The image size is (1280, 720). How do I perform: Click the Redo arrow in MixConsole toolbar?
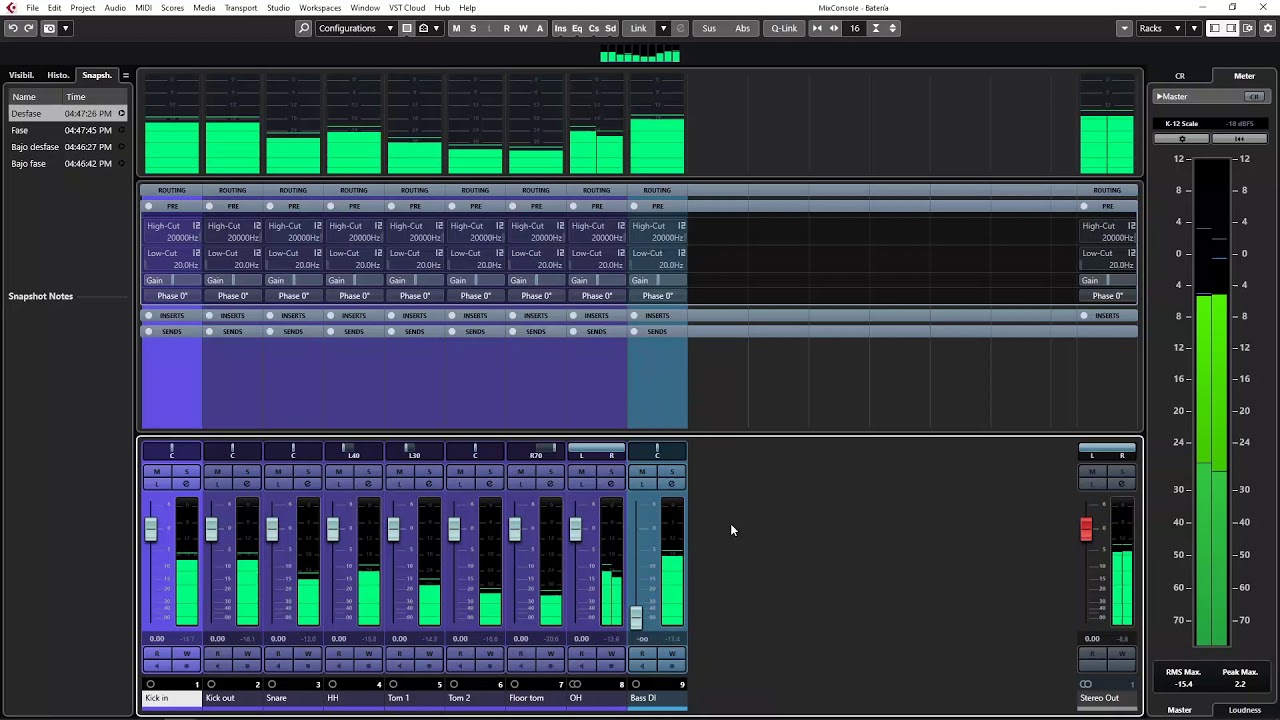[x=29, y=28]
